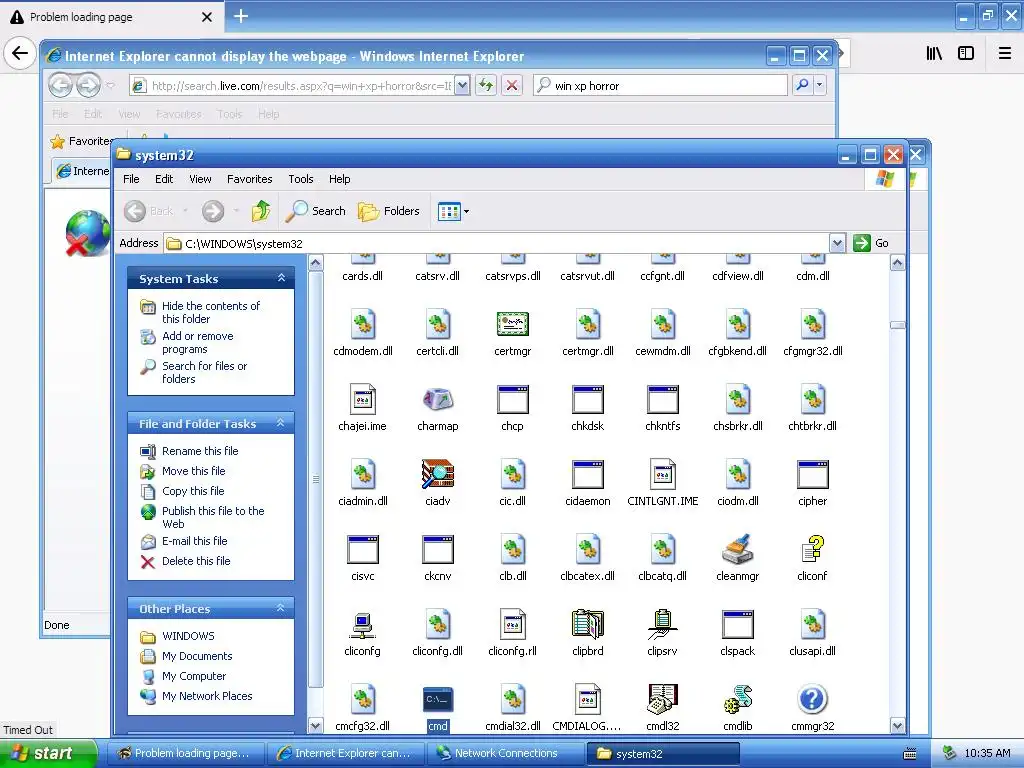Select the chkdsk program icon

[588, 400]
